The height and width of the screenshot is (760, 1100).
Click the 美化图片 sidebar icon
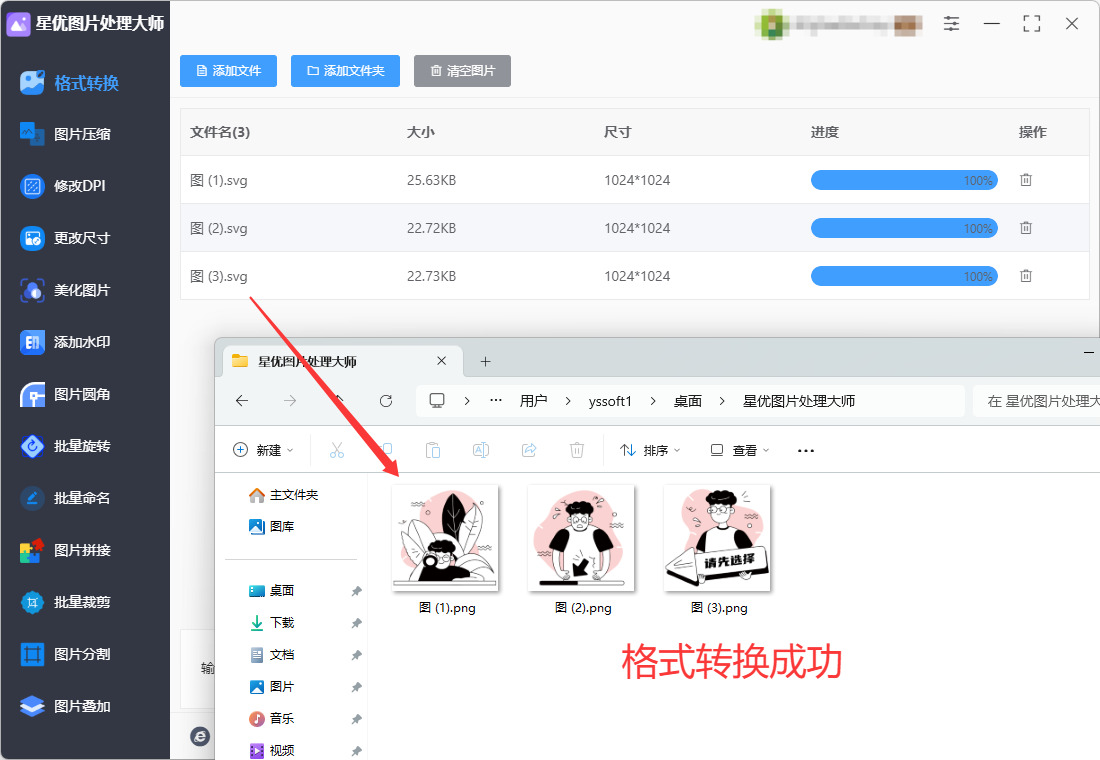(x=32, y=290)
